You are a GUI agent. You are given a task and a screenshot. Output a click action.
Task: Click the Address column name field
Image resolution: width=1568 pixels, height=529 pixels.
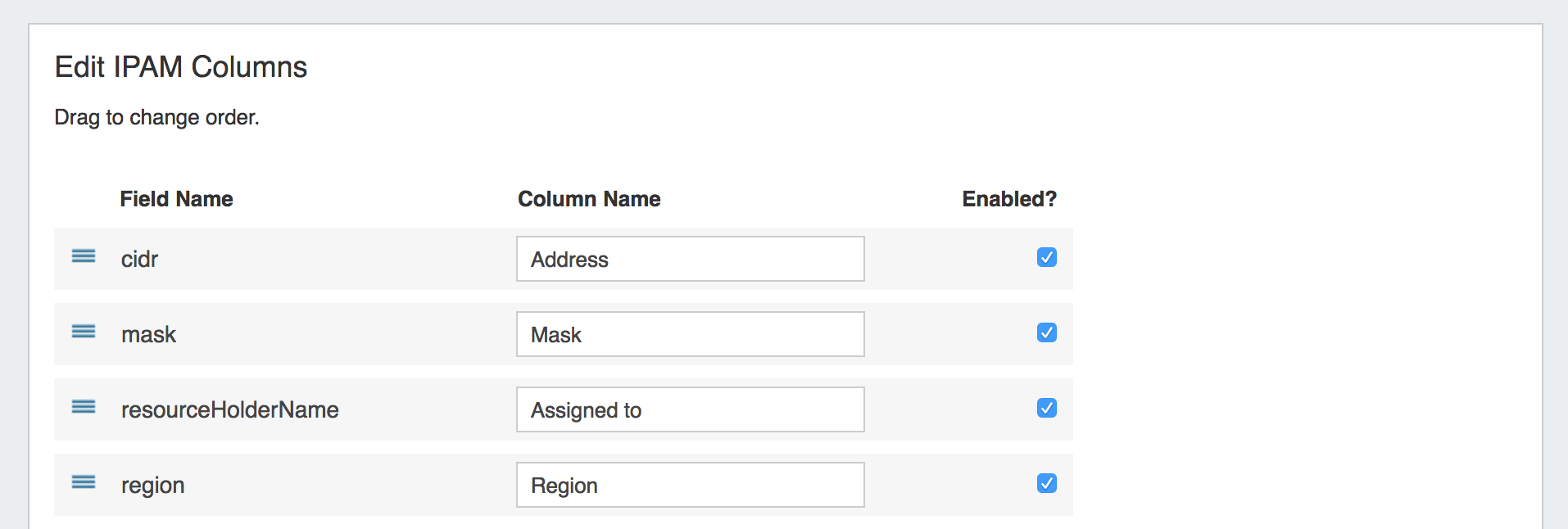coord(690,260)
